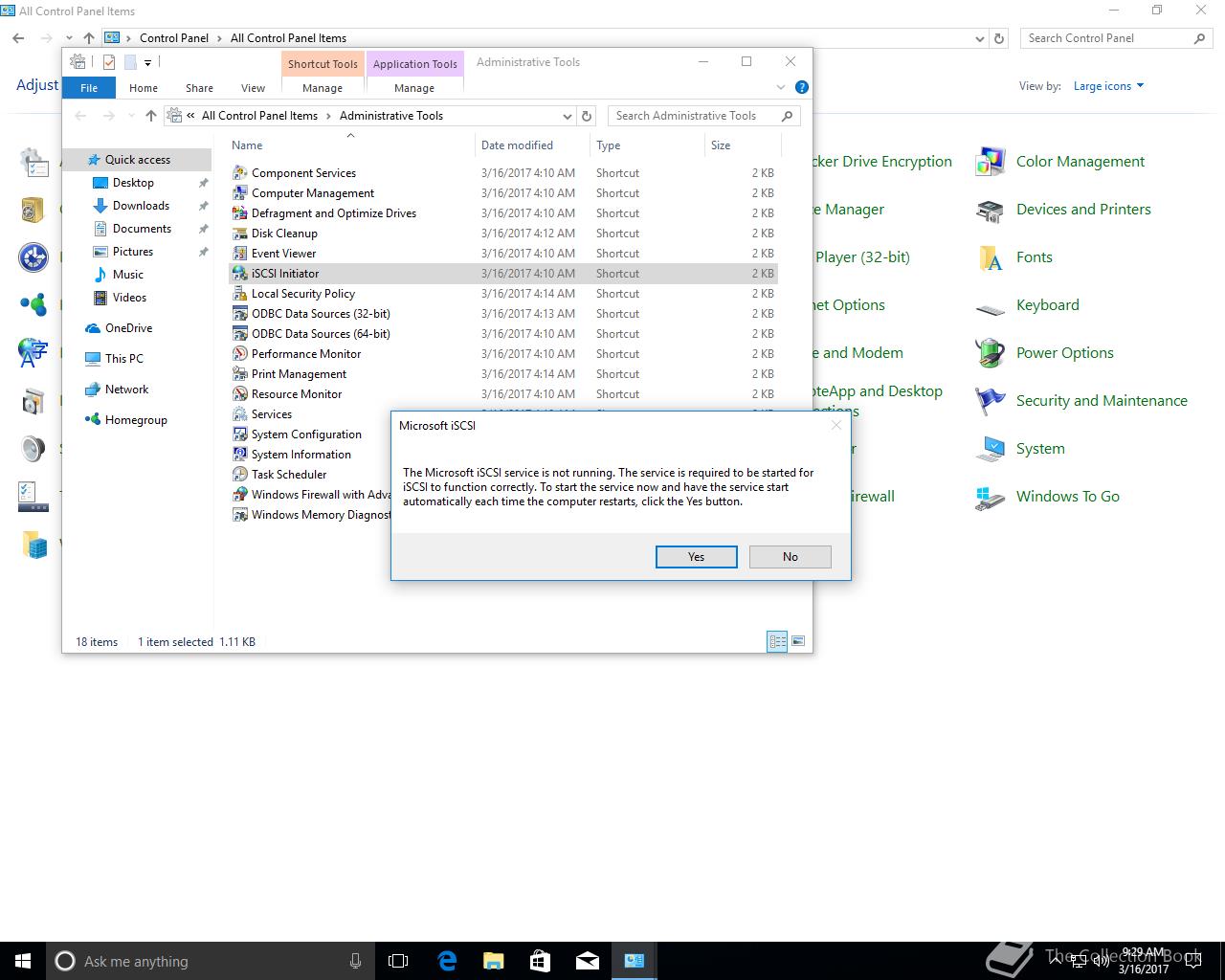Open Security and Maintenance in Control Panel
Screen dimensions: 1225x980
click(x=1102, y=401)
